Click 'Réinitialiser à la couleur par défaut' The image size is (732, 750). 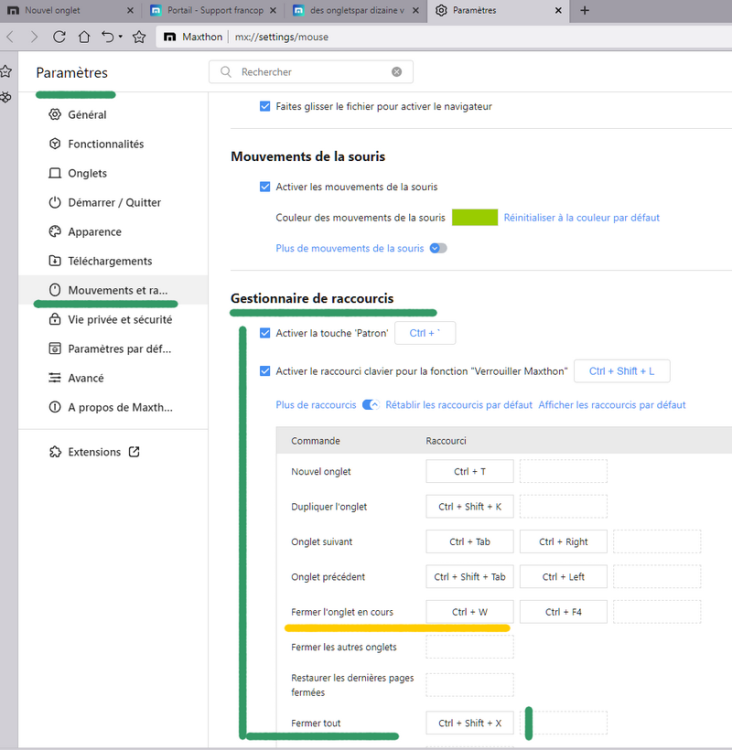tap(581, 217)
